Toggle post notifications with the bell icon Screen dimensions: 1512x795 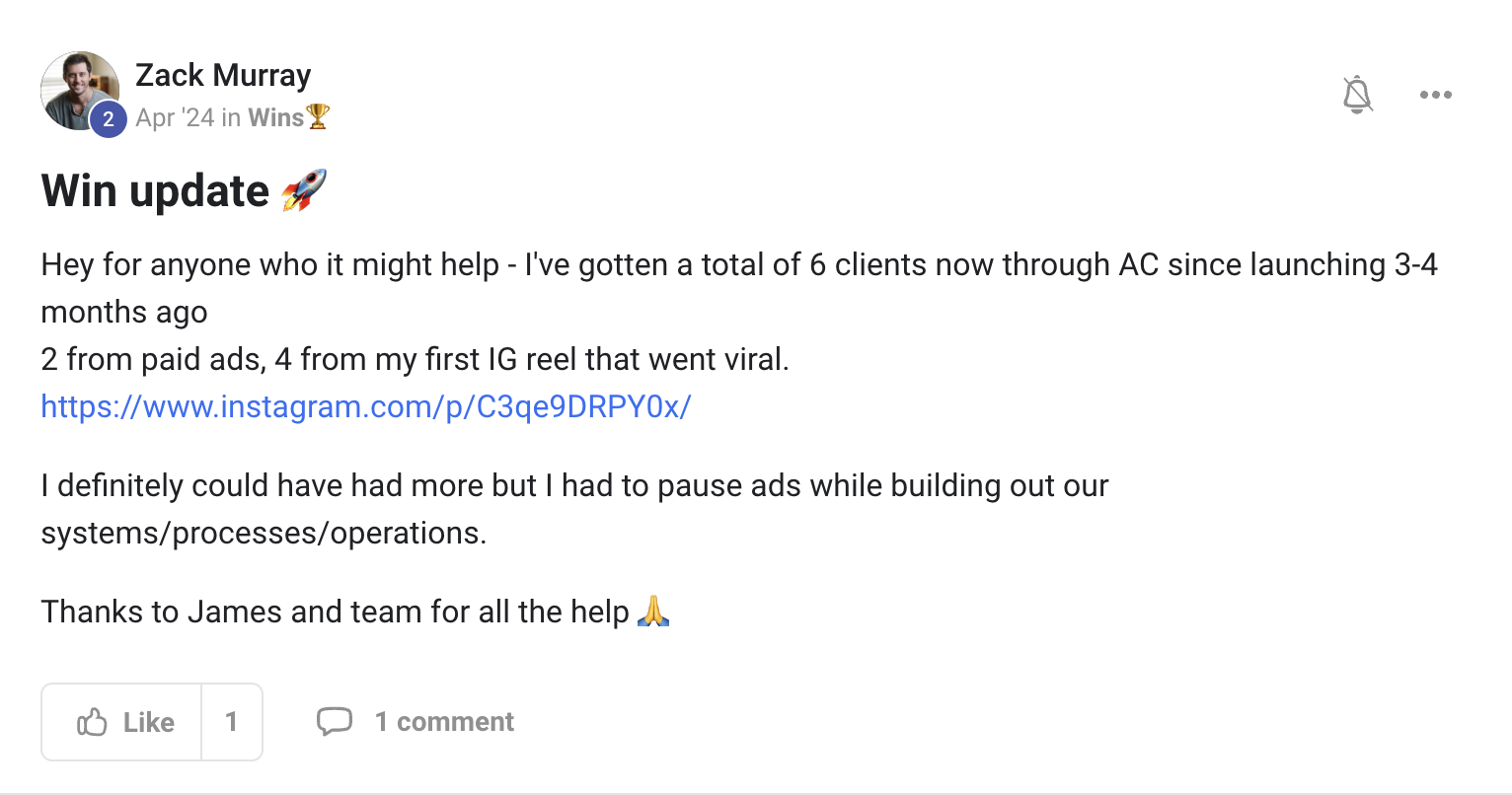pos(1358,95)
